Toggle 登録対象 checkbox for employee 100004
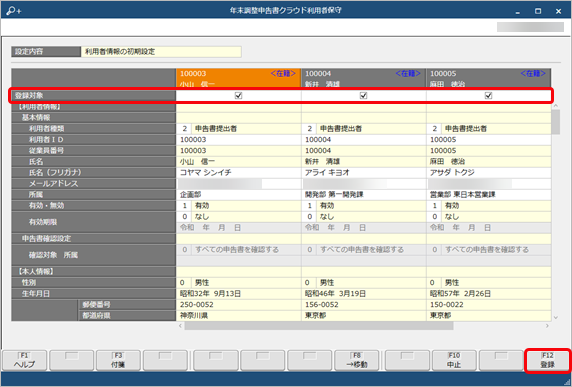The width and height of the screenshot is (572, 387). coord(363,96)
